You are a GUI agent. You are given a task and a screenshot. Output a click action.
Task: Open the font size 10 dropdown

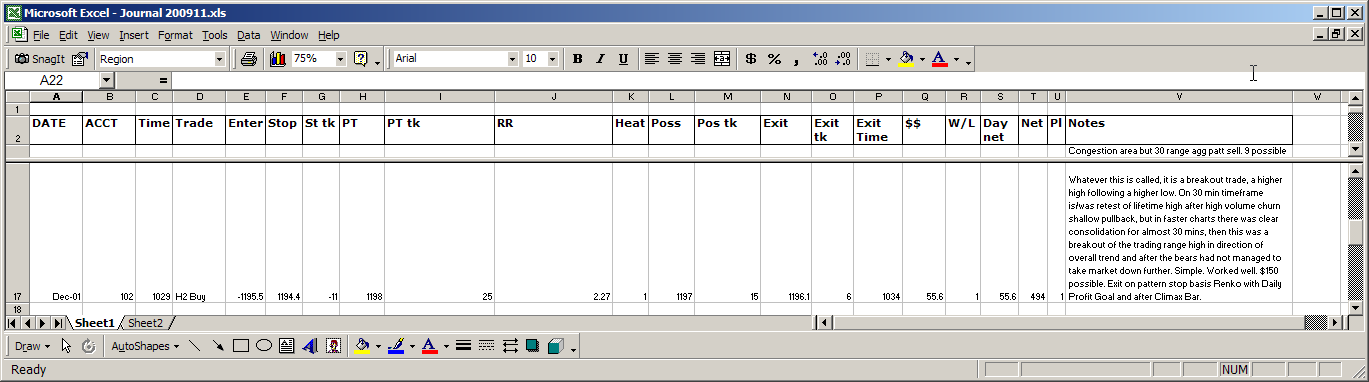point(553,59)
